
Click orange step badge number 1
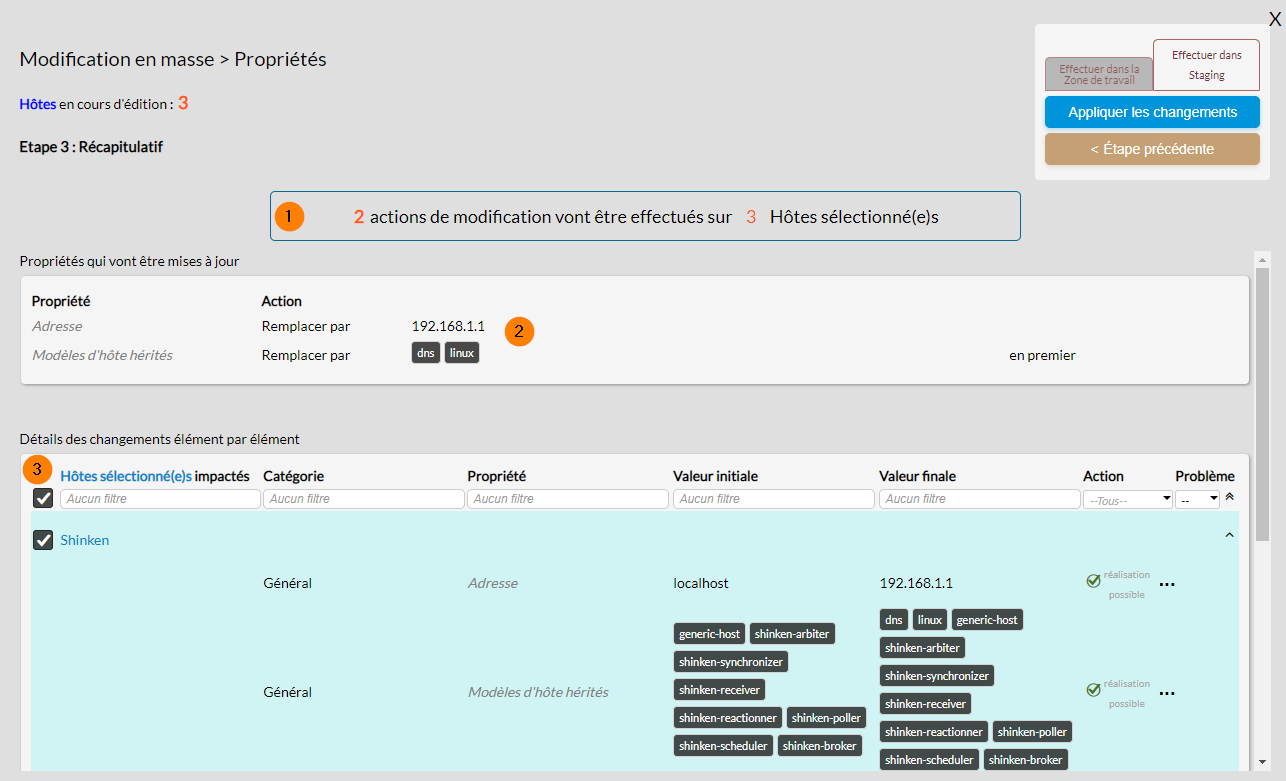pyautogui.click(x=289, y=217)
